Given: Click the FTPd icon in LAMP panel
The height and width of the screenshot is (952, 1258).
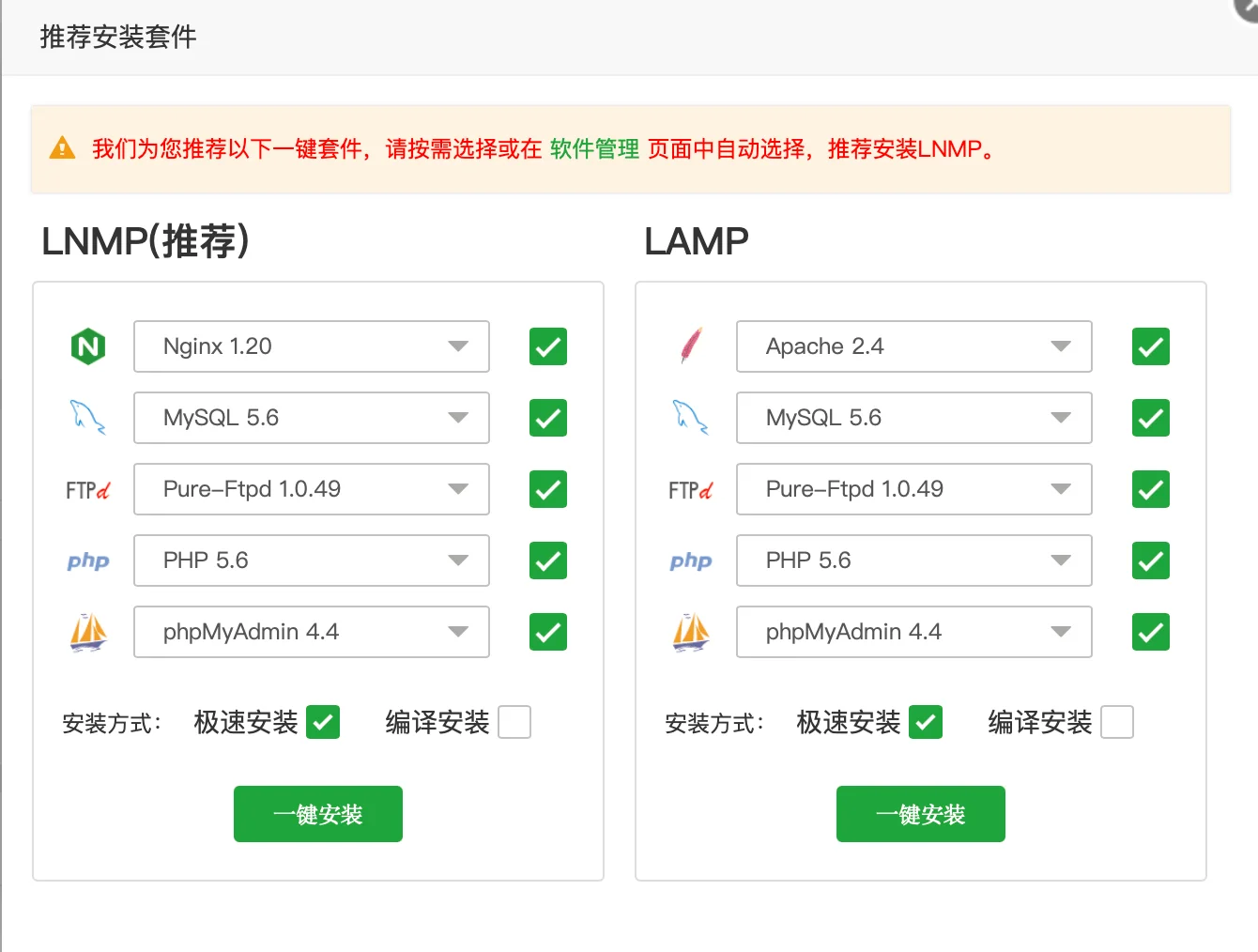Looking at the screenshot, I should click(691, 490).
